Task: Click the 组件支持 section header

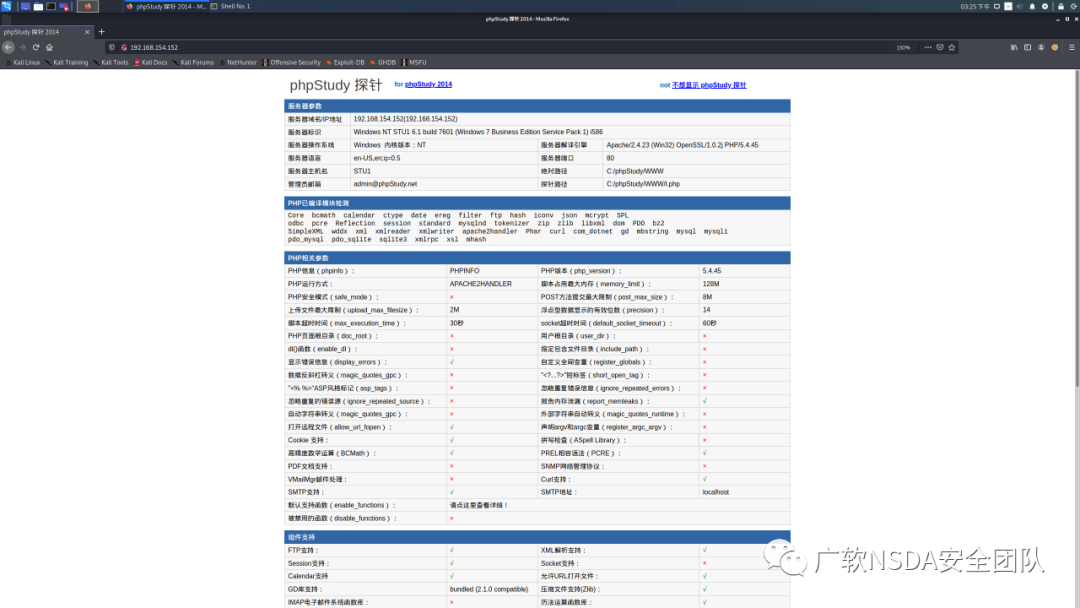Action: coord(537,537)
